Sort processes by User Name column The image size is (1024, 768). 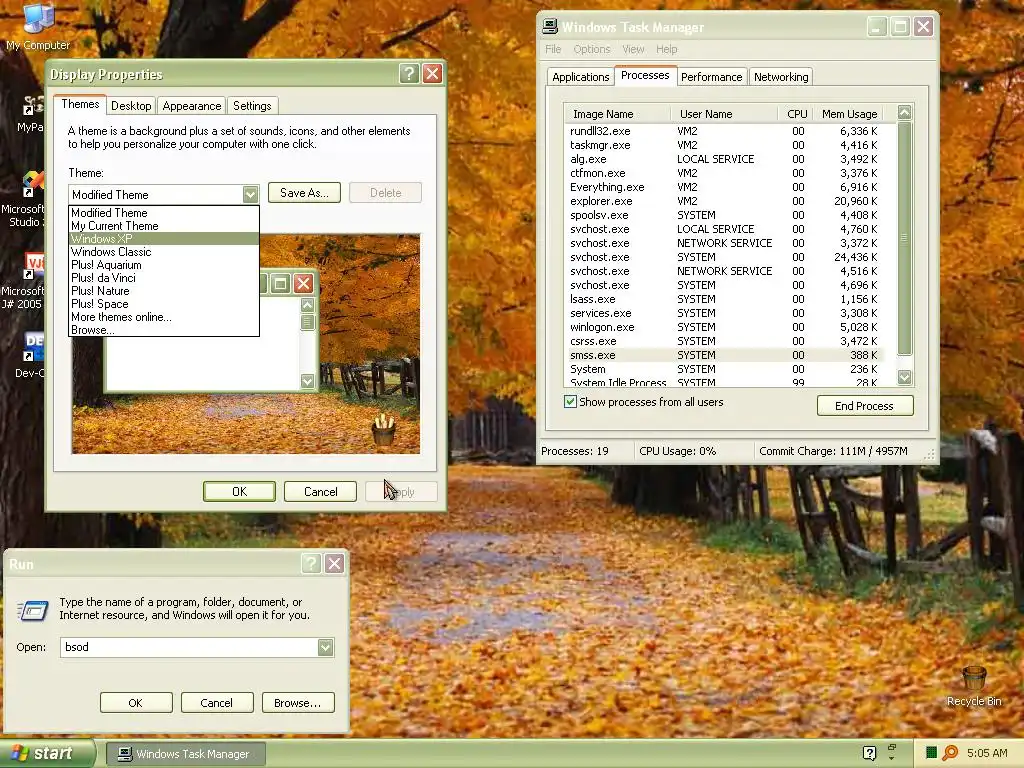[724, 114]
